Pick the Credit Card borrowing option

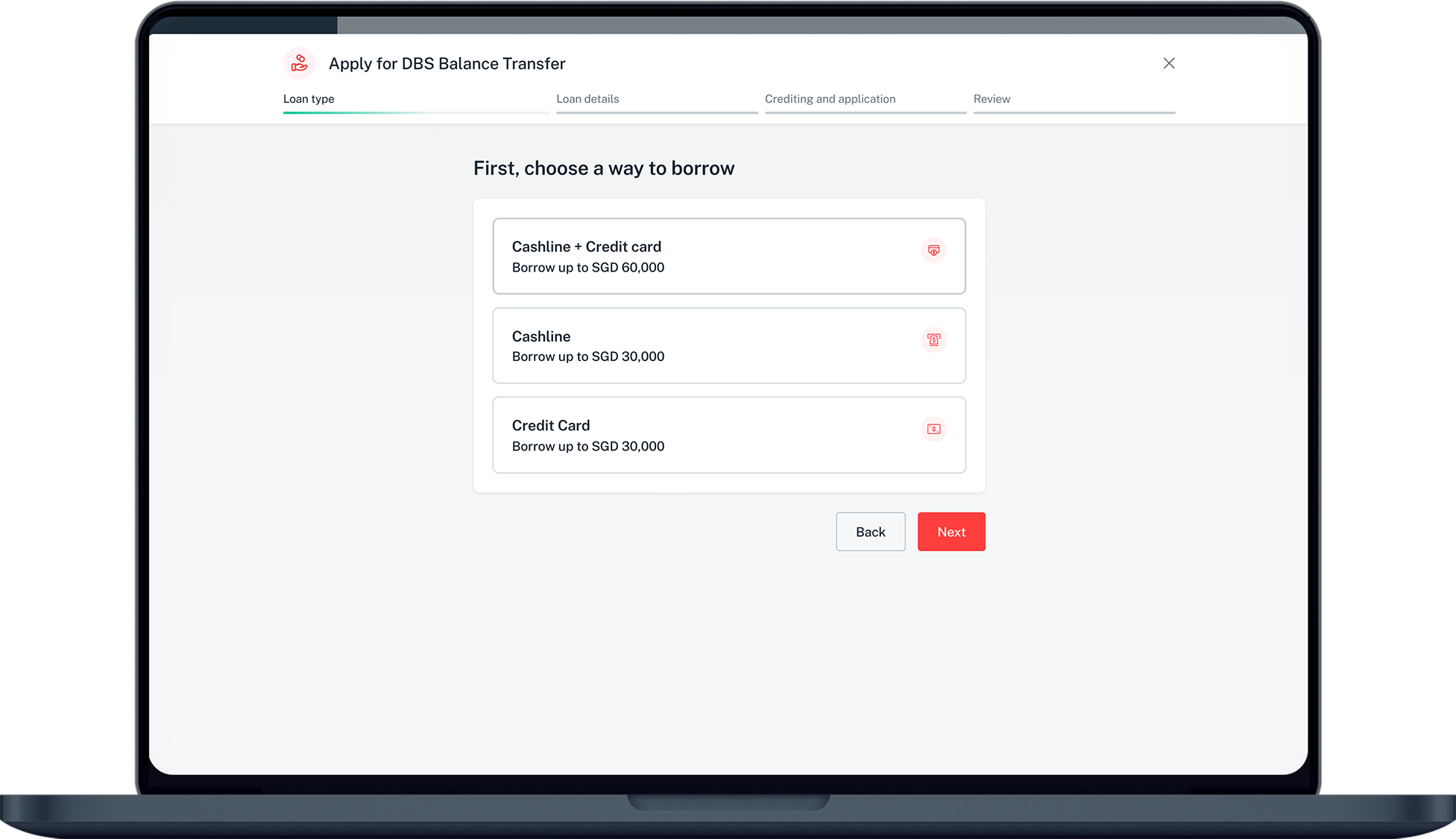[728, 435]
